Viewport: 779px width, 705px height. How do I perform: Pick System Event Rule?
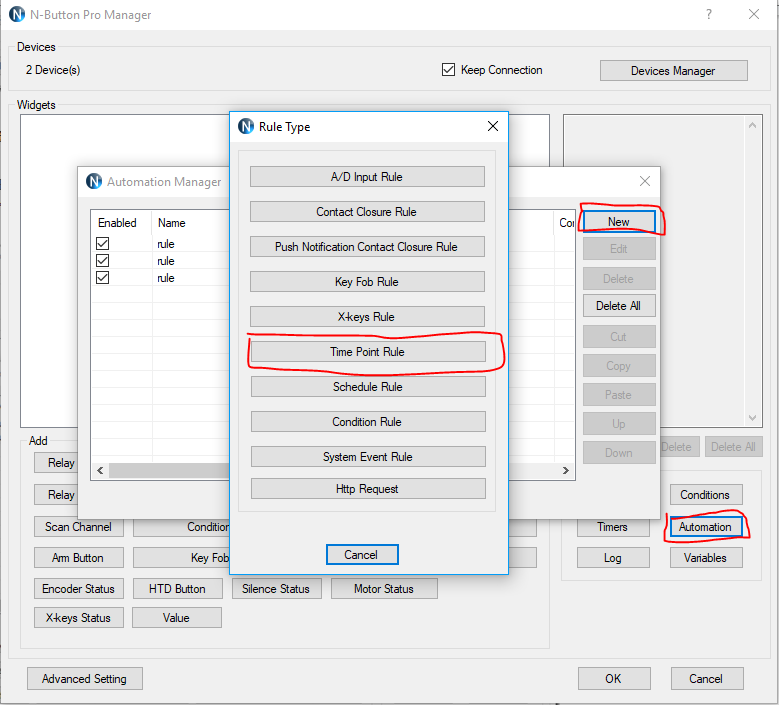tap(368, 457)
